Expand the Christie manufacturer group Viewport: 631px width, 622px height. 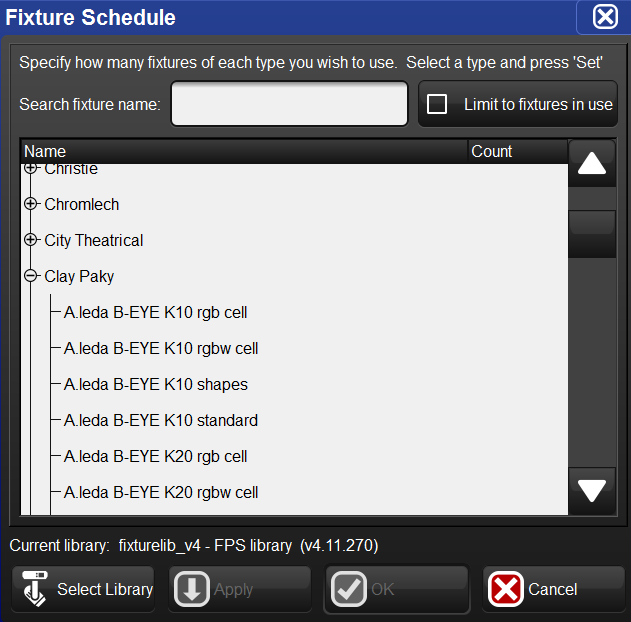click(31, 169)
